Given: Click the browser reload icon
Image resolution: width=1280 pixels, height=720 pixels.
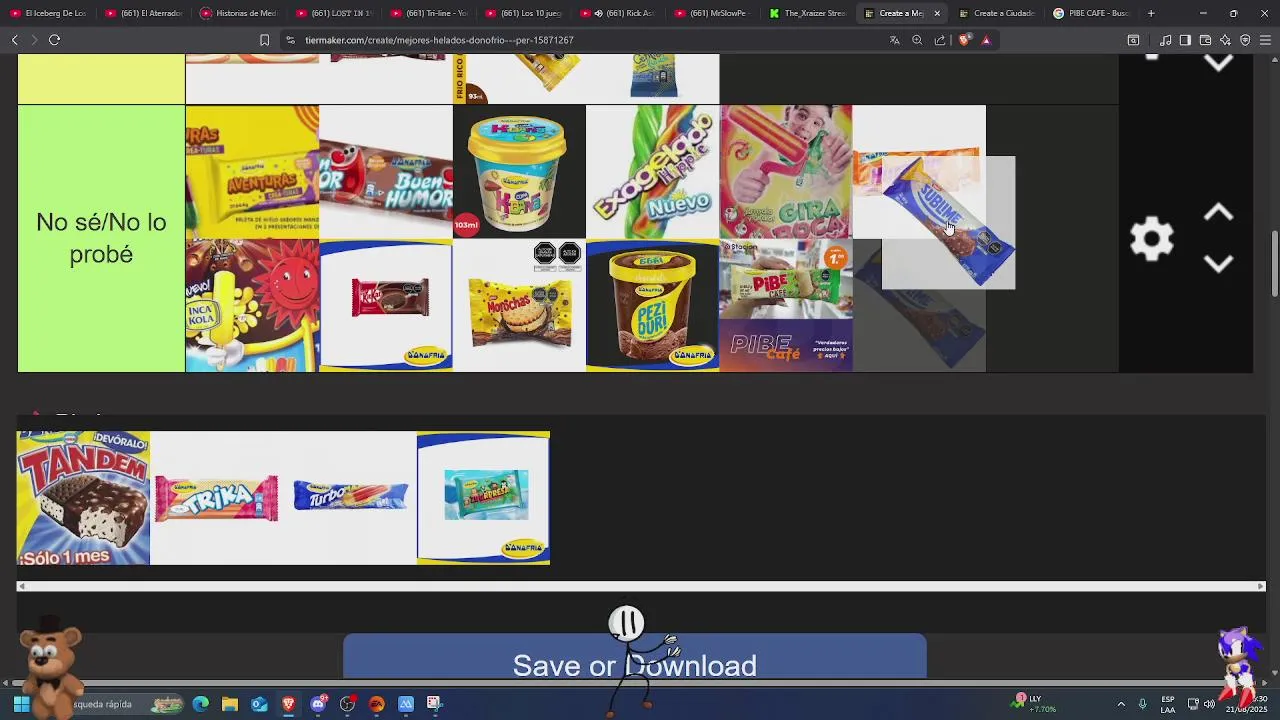Looking at the screenshot, I should click(x=54, y=40).
